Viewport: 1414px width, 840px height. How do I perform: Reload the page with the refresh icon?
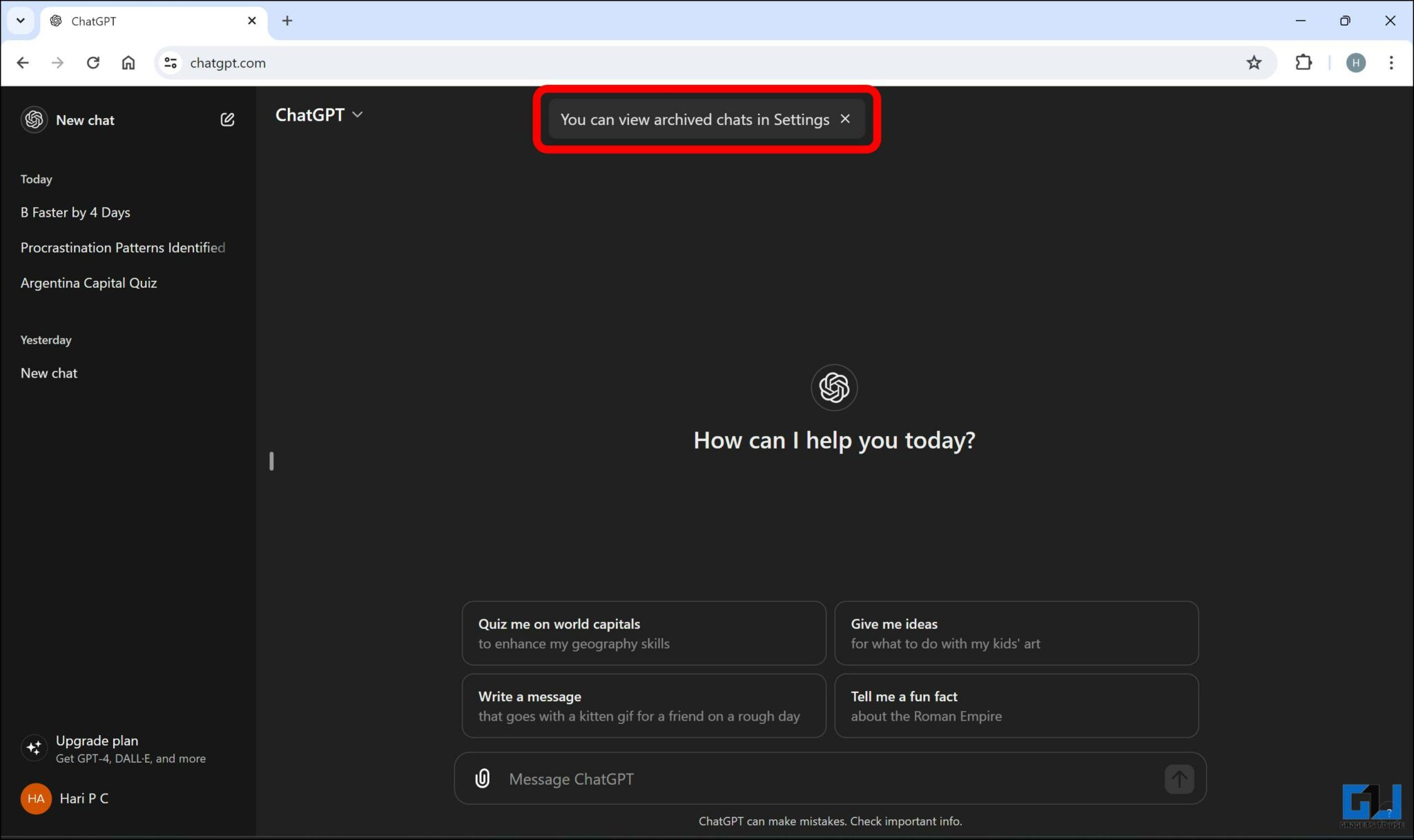[93, 63]
